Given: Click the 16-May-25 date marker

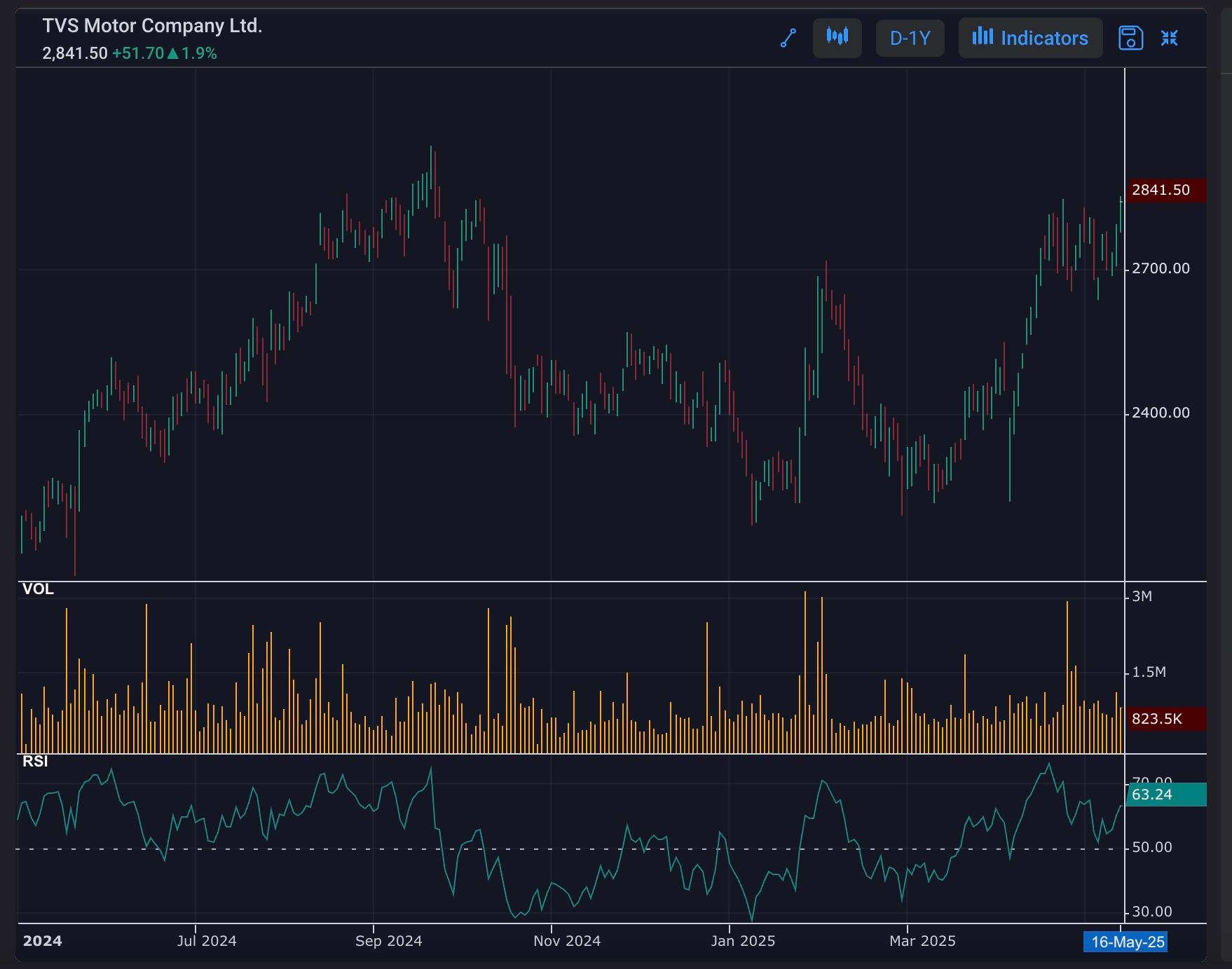Looking at the screenshot, I should click(x=1125, y=942).
